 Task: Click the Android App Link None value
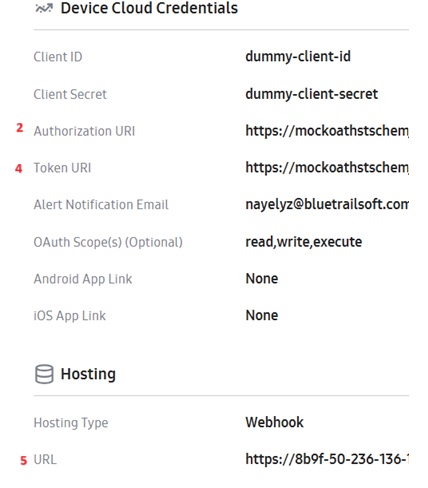pyautogui.click(x=262, y=279)
